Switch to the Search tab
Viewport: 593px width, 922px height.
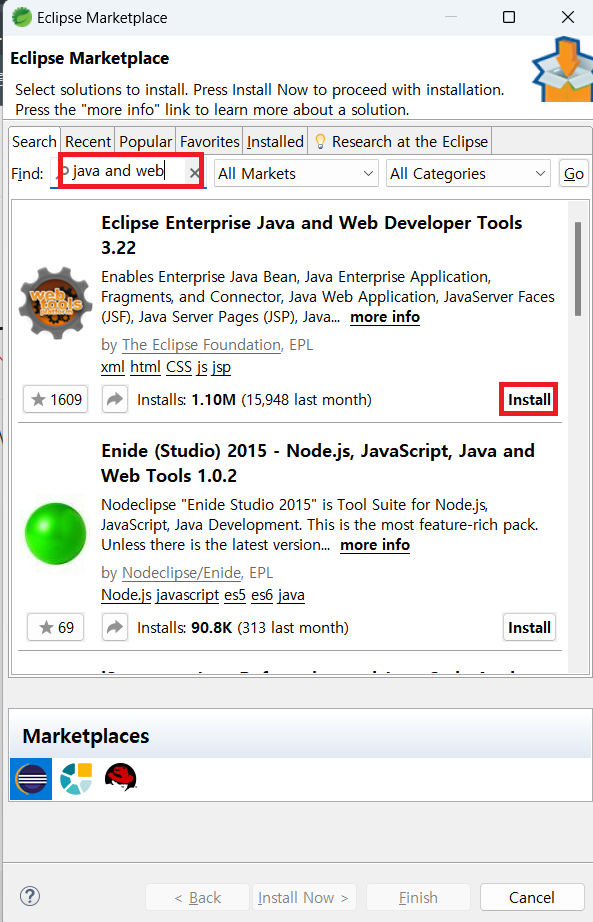point(34,142)
